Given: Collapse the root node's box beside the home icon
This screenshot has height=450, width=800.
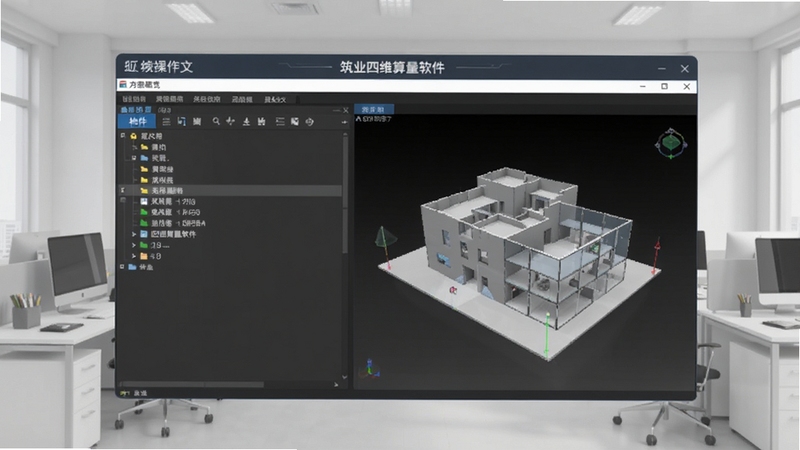Looking at the screenshot, I should (x=122, y=136).
